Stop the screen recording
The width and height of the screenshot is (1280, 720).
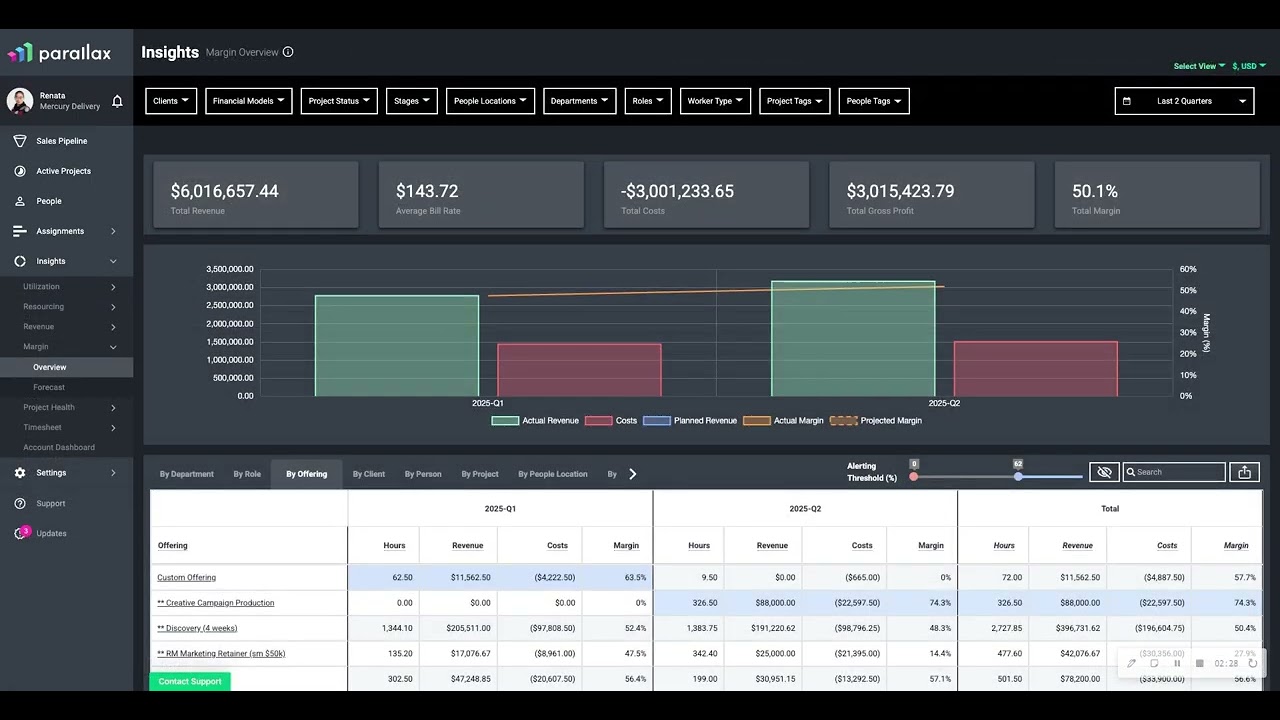tap(1200, 663)
